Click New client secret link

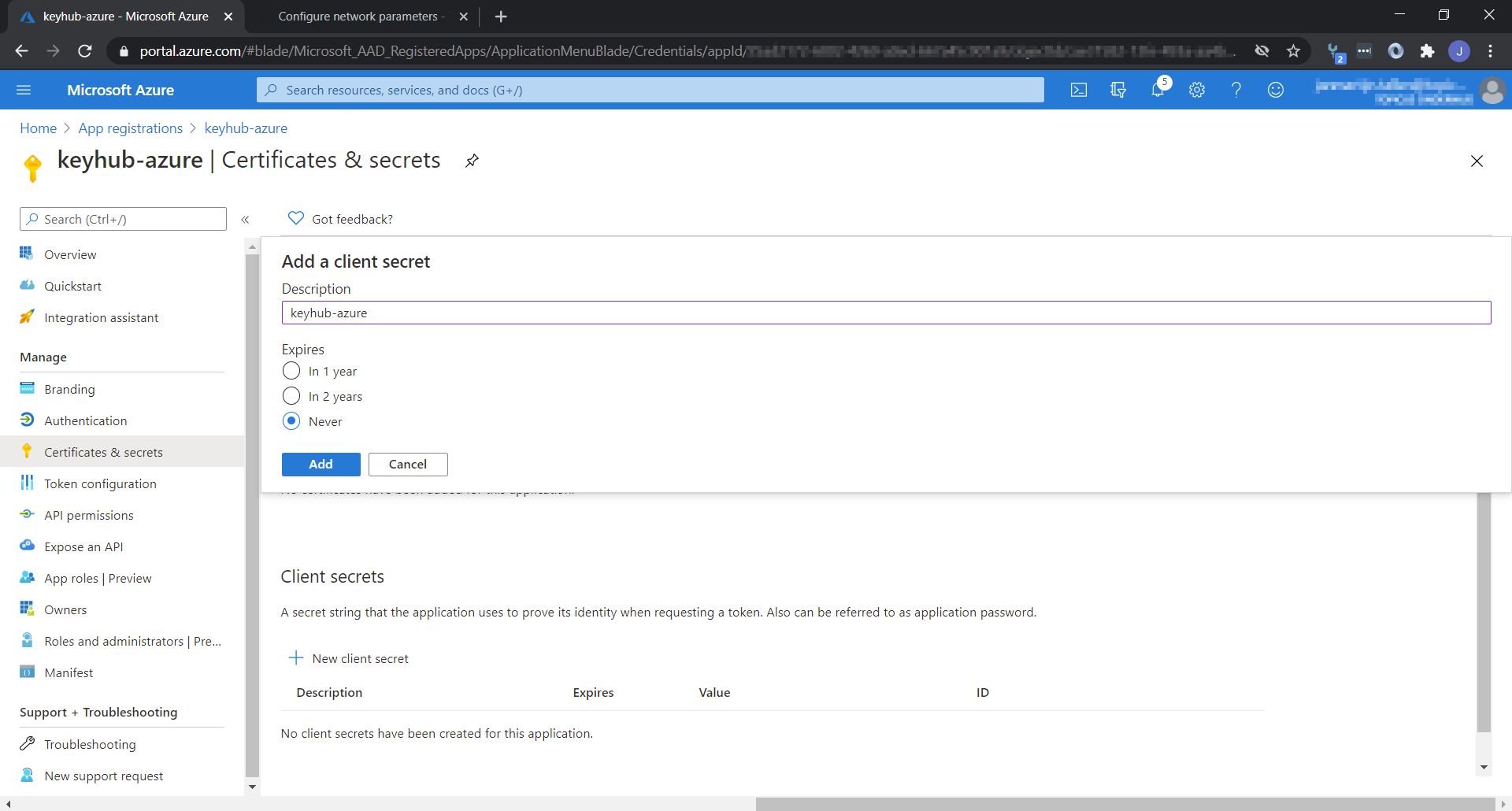click(x=360, y=658)
